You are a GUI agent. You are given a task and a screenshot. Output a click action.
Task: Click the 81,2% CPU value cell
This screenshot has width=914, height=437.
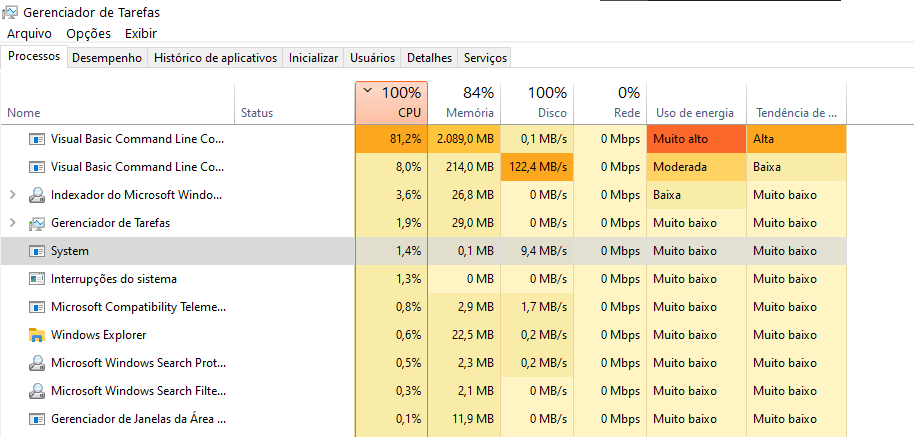pyautogui.click(x=391, y=139)
